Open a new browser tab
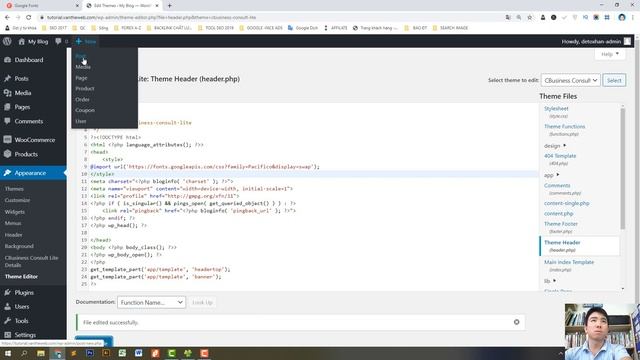The width and height of the screenshot is (640, 360). pos(169,6)
